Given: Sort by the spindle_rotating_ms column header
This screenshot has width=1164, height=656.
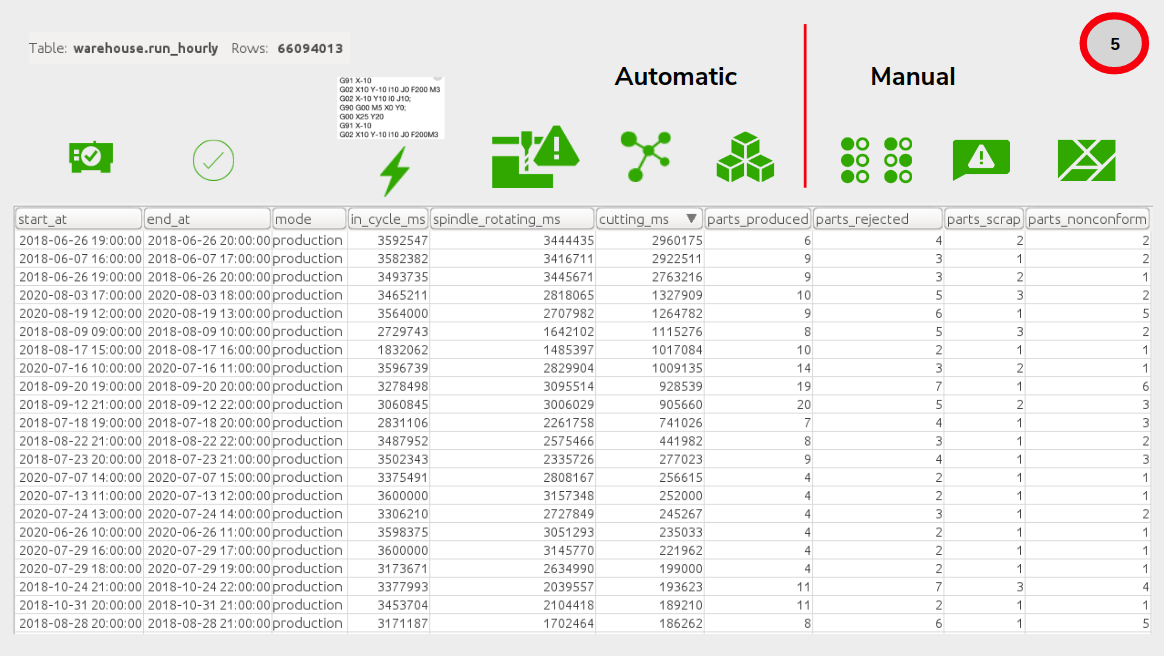Looking at the screenshot, I should [512, 219].
